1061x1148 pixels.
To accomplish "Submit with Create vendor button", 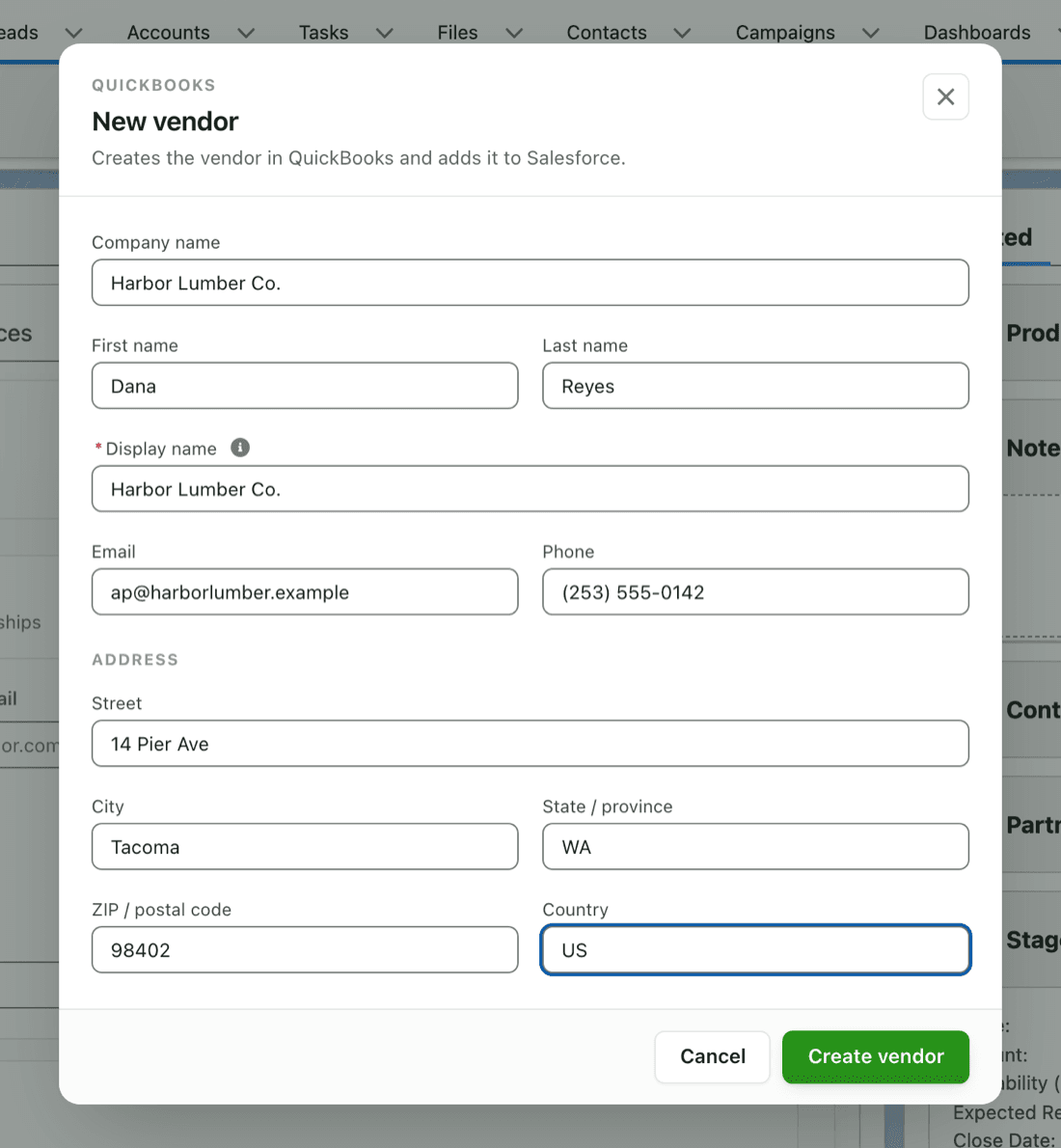I will coord(876,1056).
